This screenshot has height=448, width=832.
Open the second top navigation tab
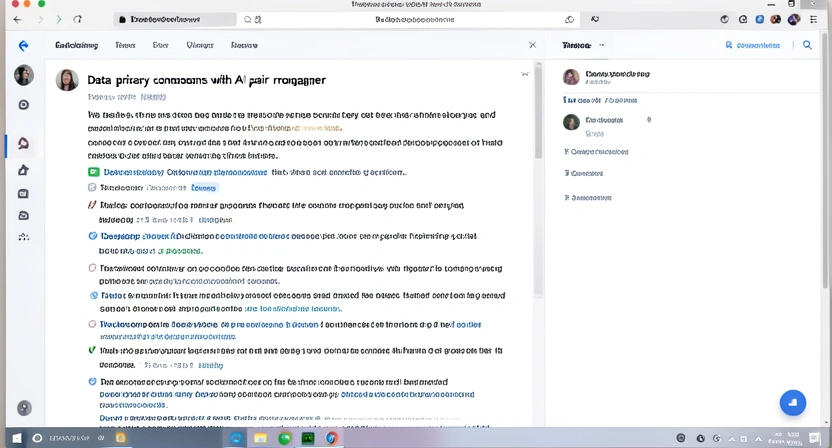click(125, 45)
